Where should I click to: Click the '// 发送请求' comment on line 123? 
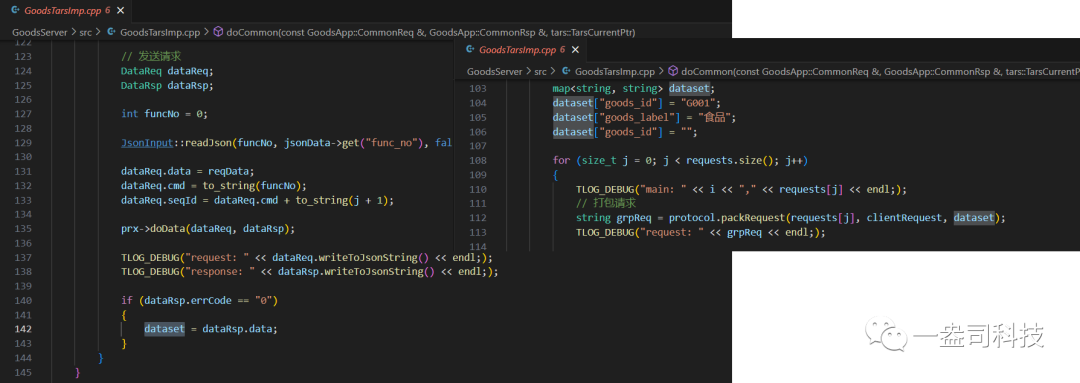[151, 56]
